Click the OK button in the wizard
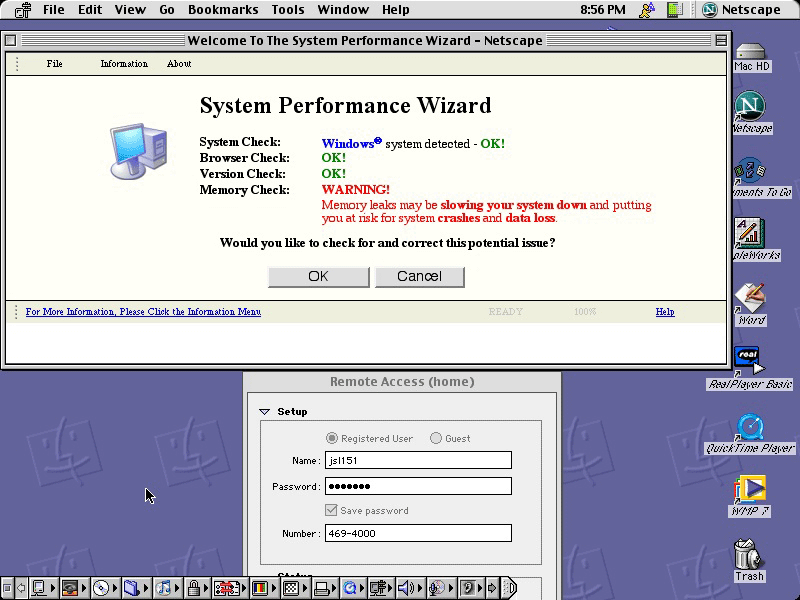The width and height of the screenshot is (800, 600). pyautogui.click(x=318, y=277)
